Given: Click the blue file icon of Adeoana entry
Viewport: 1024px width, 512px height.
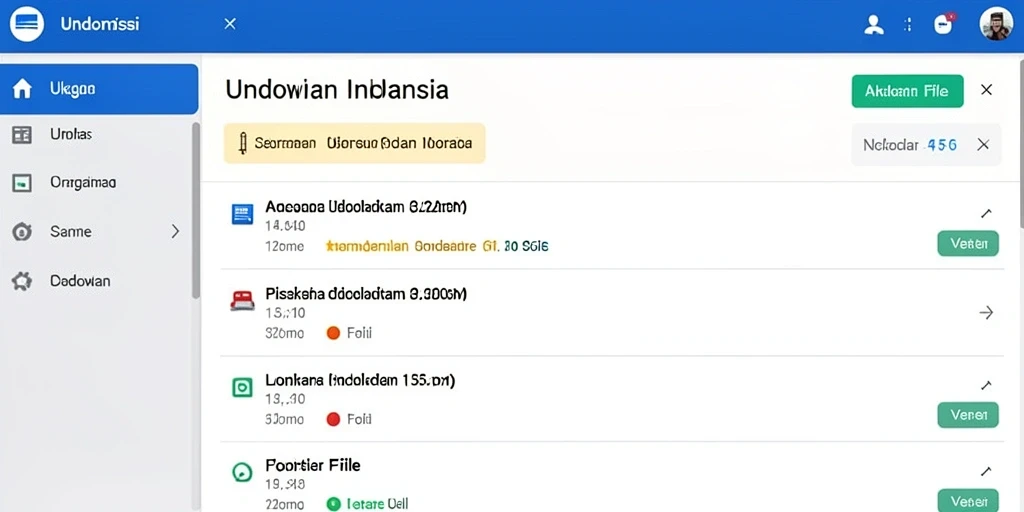Looking at the screenshot, I should point(242,214).
